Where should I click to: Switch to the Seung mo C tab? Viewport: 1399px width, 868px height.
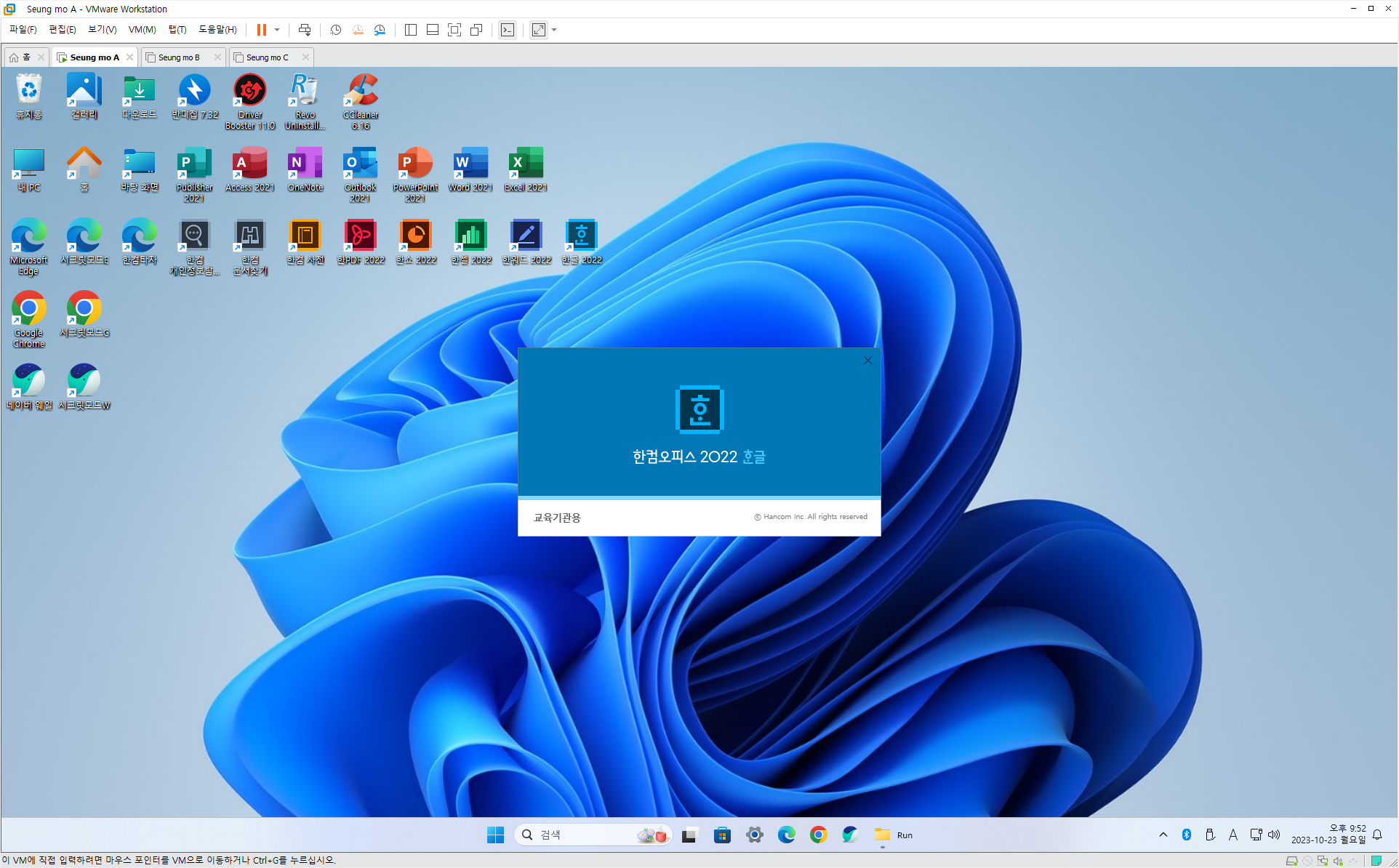pos(267,57)
